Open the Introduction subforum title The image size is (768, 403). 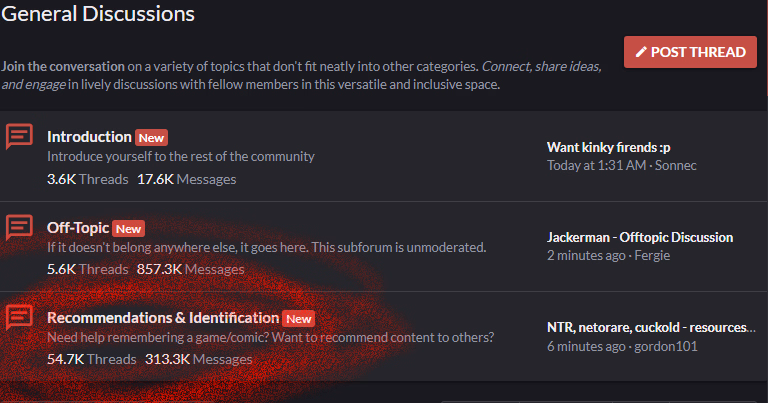click(89, 137)
